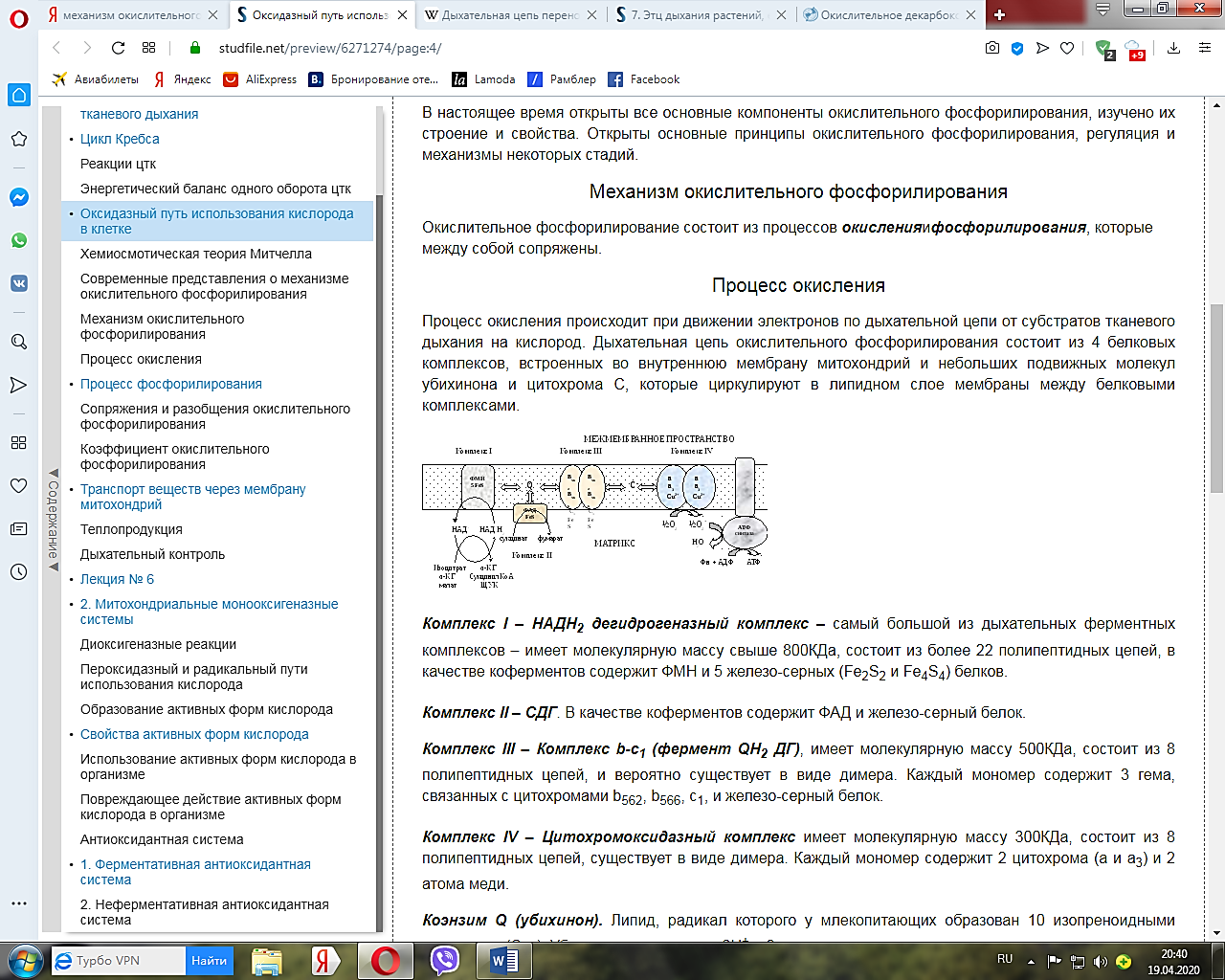Open personal news icon in sidebar
Image resolution: width=1225 pixels, height=980 pixels.
pos(18,528)
